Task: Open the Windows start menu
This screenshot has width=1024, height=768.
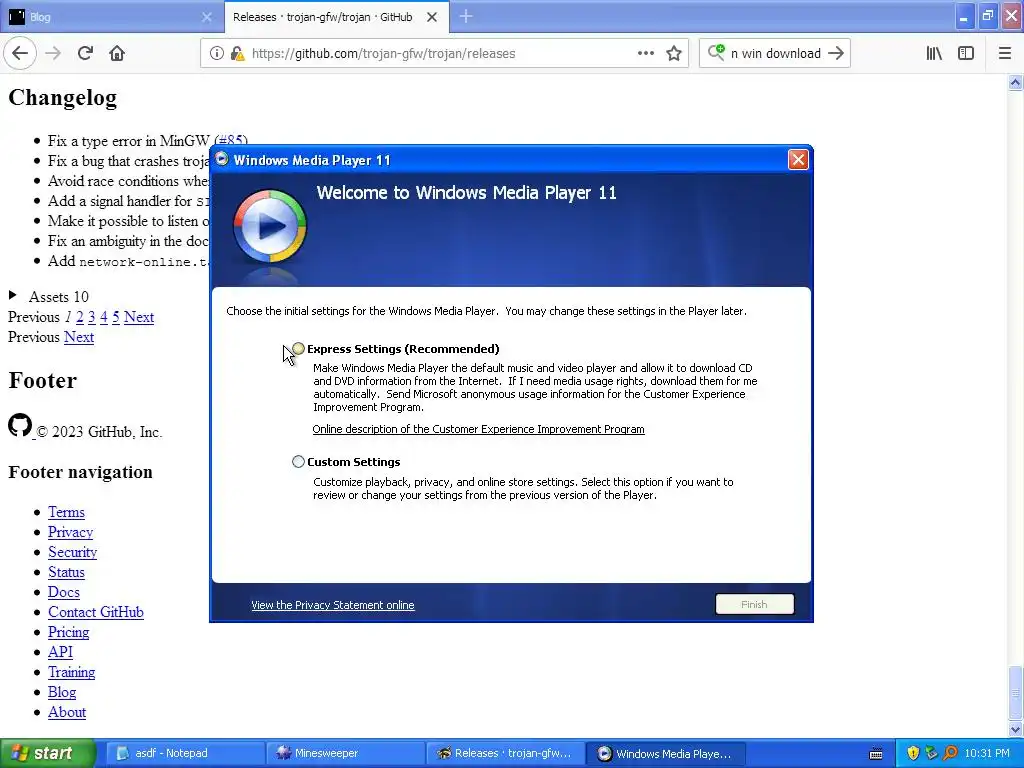Action: [47, 753]
